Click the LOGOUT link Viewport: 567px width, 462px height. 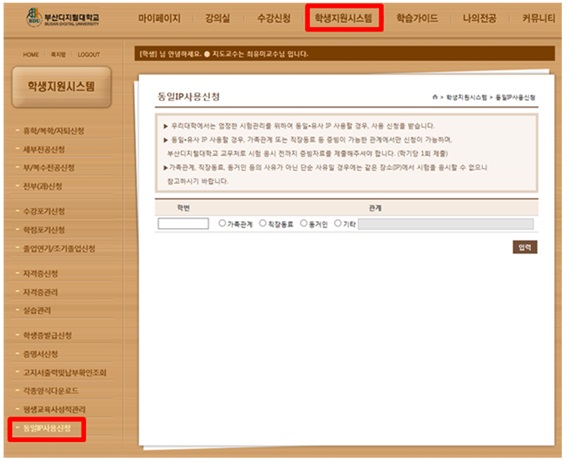click(89, 55)
